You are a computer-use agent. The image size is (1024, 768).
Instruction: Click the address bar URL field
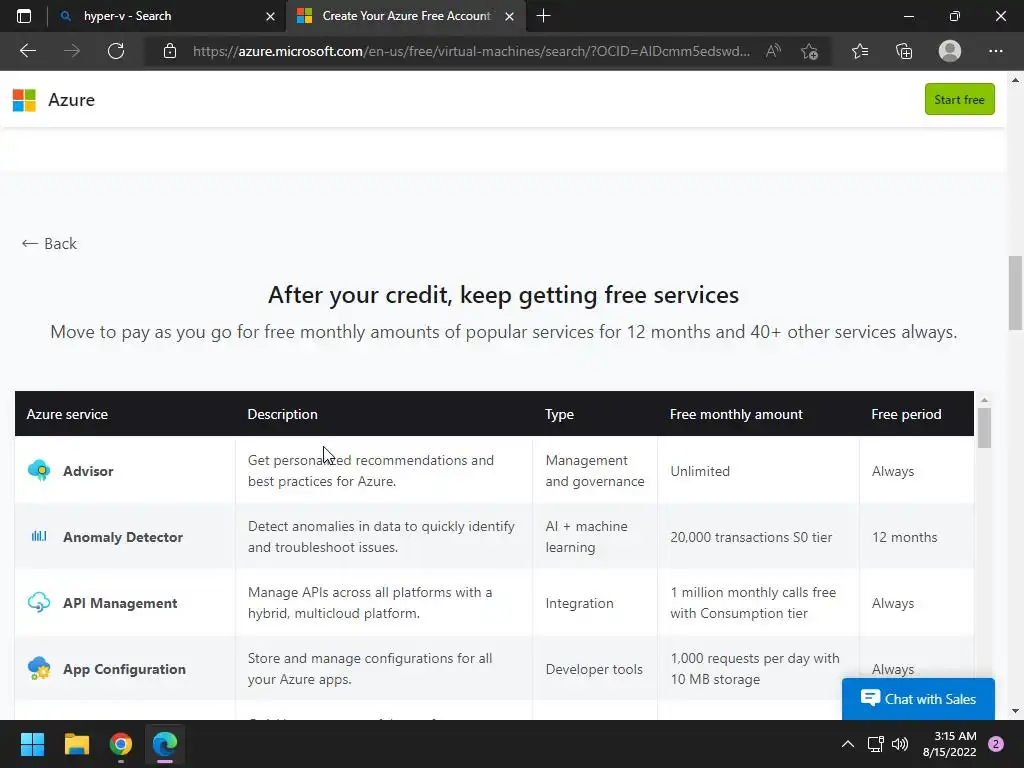[470, 51]
